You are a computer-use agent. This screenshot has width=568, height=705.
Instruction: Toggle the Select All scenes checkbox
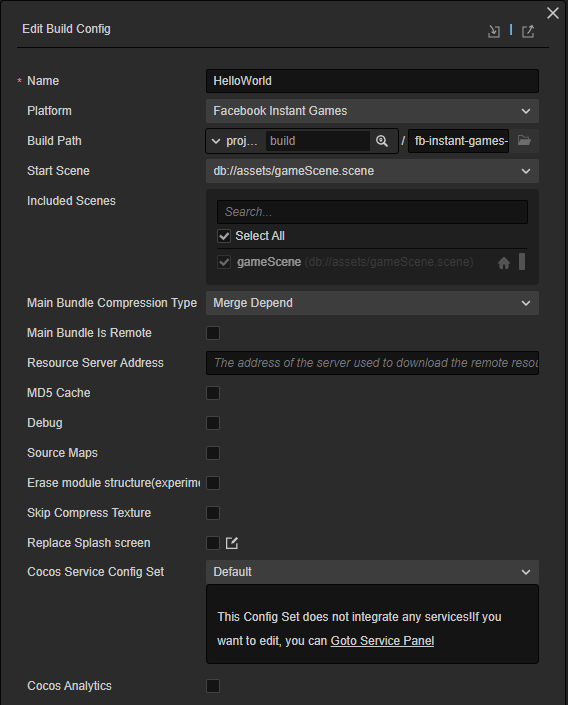(x=224, y=236)
